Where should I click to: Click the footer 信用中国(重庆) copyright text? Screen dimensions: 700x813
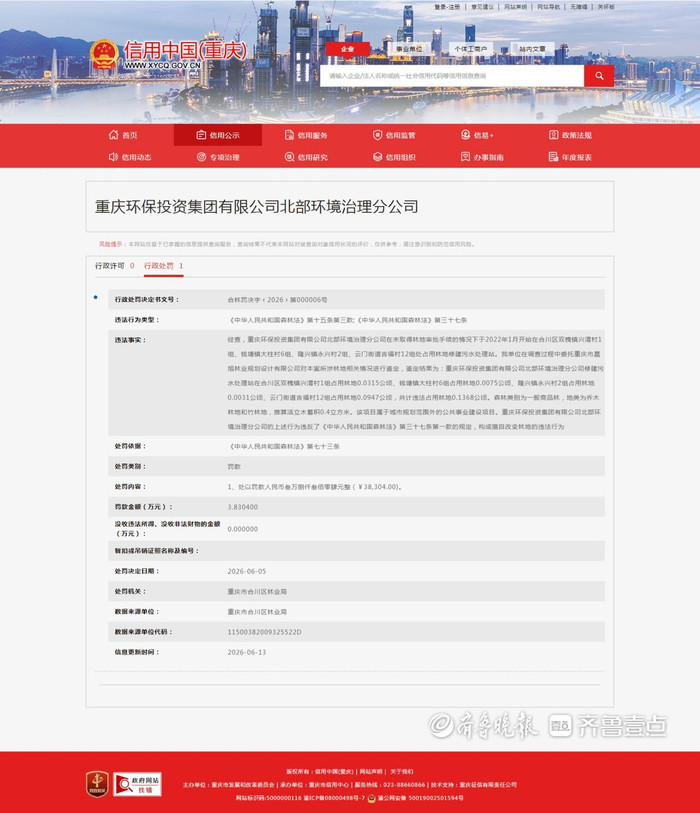[334, 772]
